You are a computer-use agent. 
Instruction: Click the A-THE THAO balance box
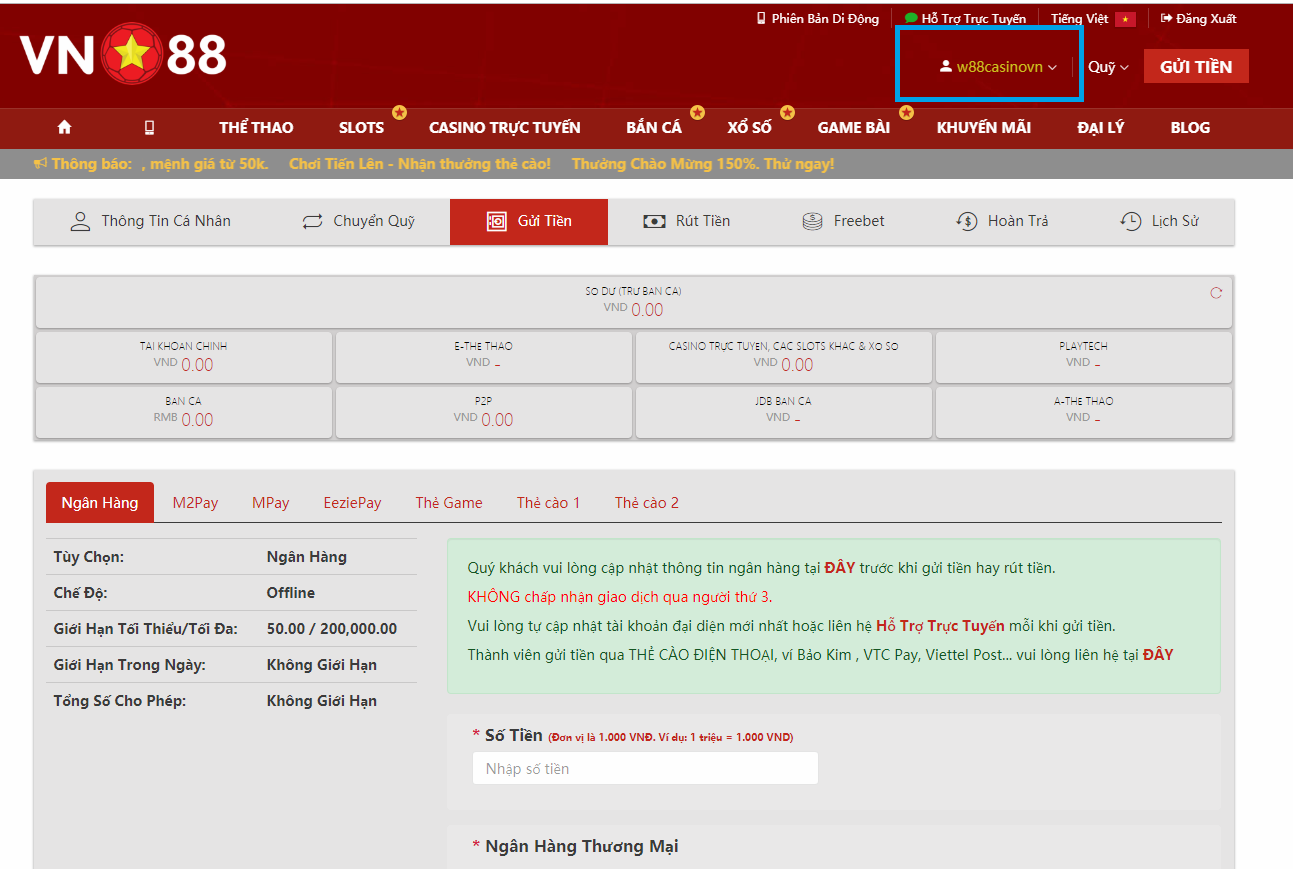(x=1083, y=412)
